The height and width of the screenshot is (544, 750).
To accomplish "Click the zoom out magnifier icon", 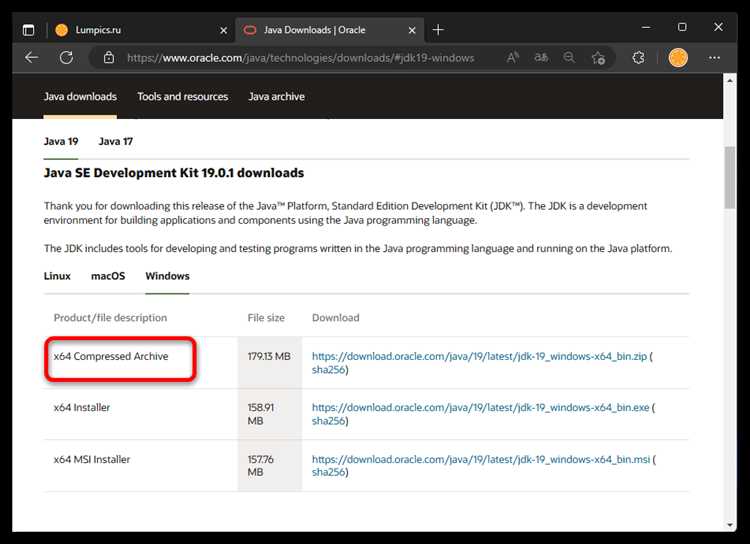I will click(x=569, y=58).
